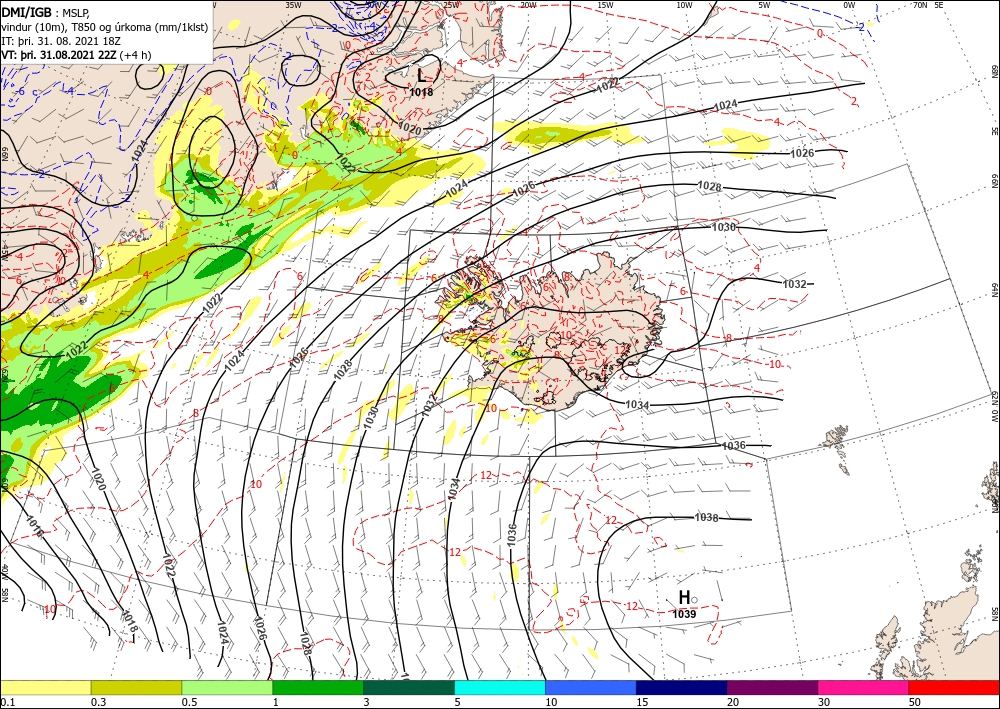Select the VT valid time line

click(x=77, y=55)
